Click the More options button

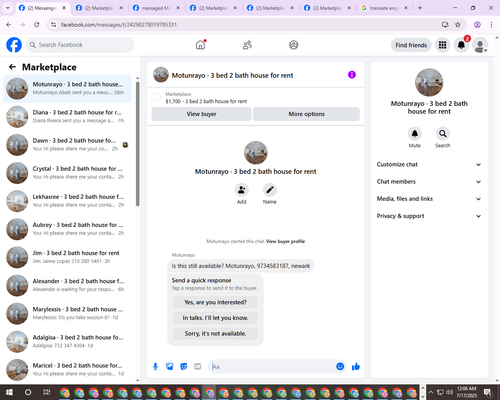[306, 114]
